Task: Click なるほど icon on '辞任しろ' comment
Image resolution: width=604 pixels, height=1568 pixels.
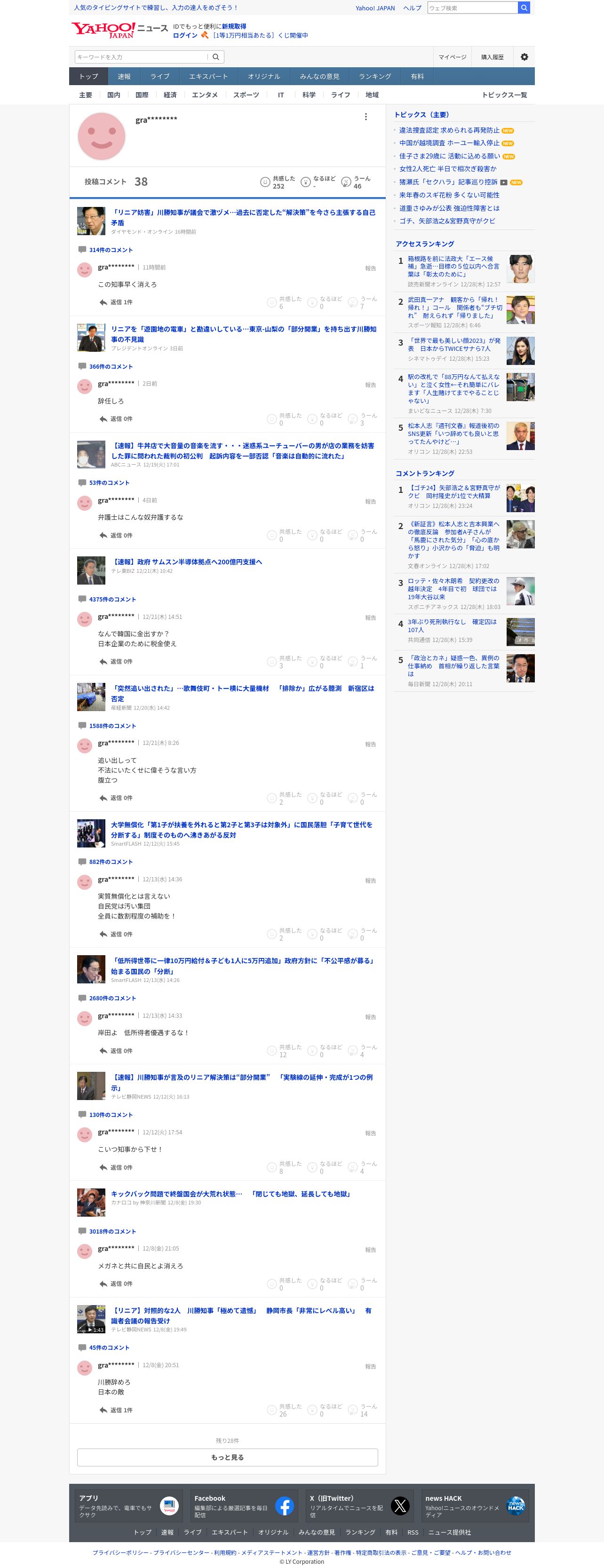Action: 312,419
